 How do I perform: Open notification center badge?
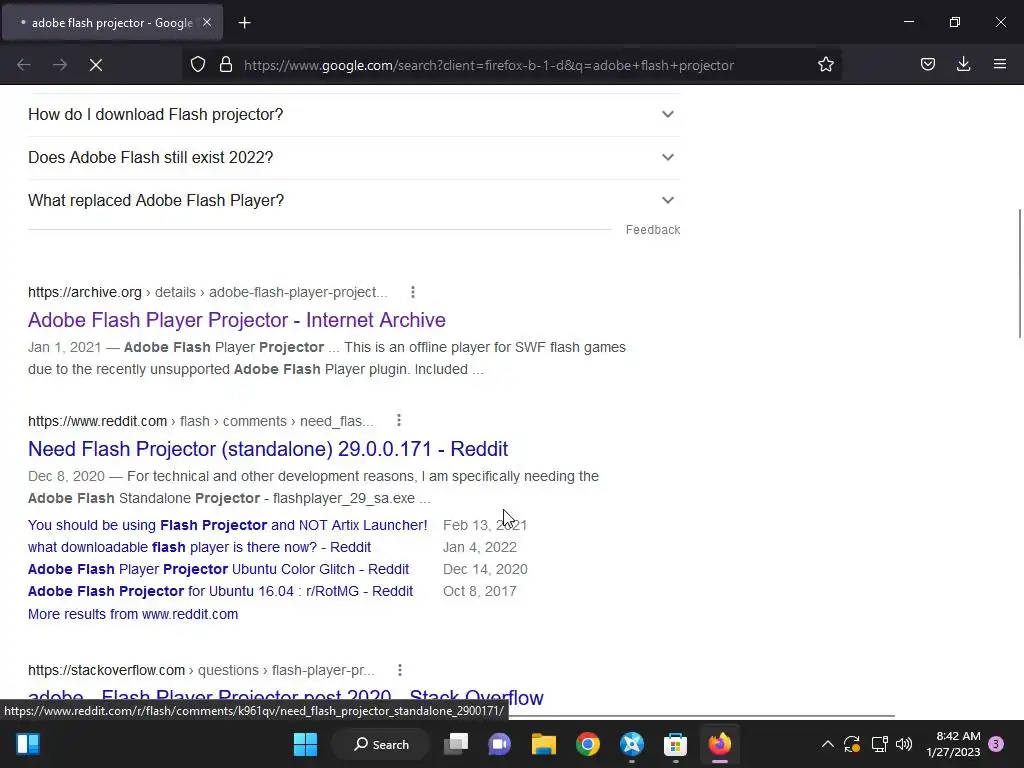coord(996,744)
